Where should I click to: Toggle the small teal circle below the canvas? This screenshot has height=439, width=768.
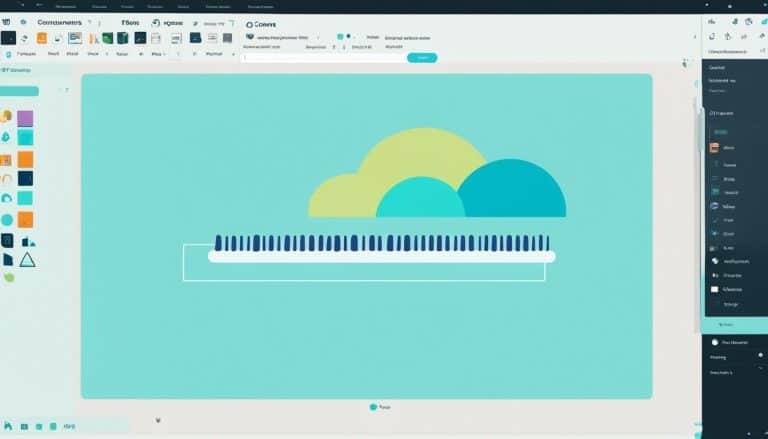coord(373,407)
